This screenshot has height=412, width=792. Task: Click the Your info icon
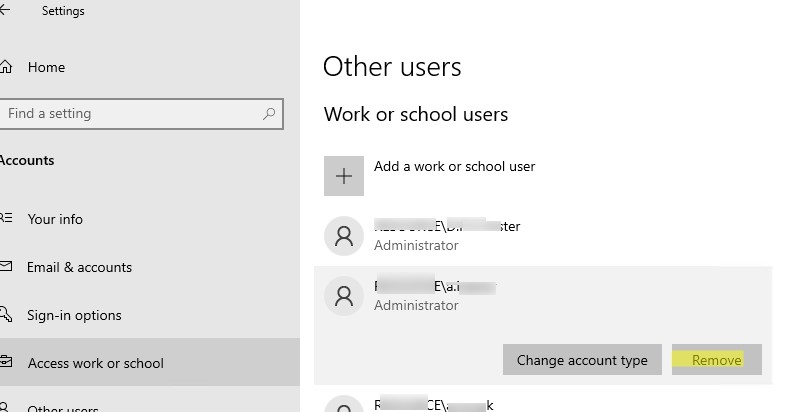click(6, 218)
